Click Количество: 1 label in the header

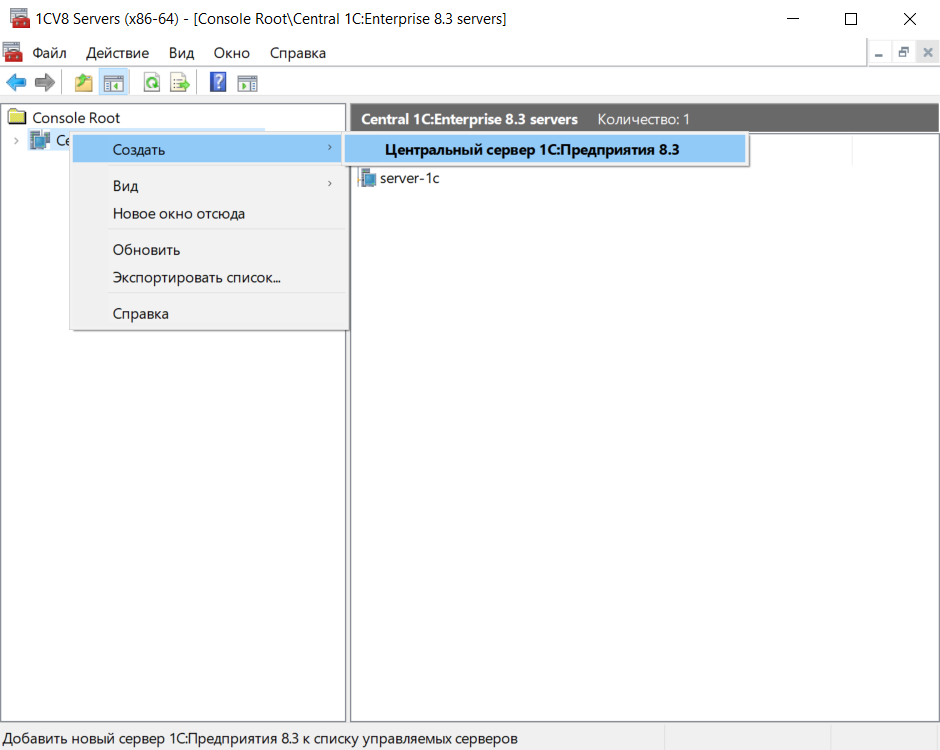pyautogui.click(x=643, y=119)
